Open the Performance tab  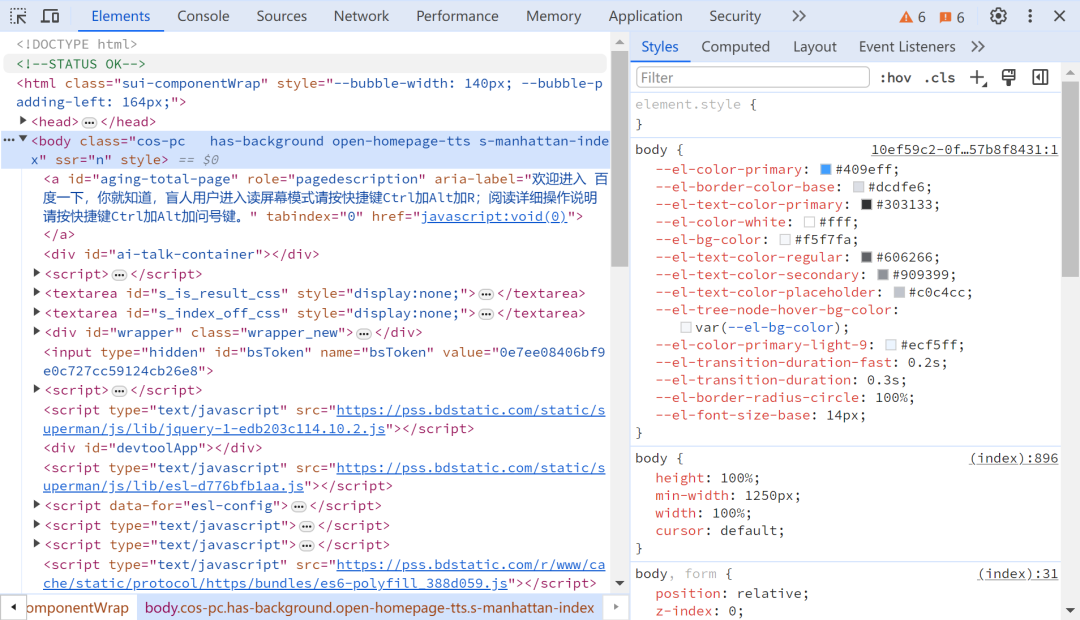pyautogui.click(x=457, y=16)
